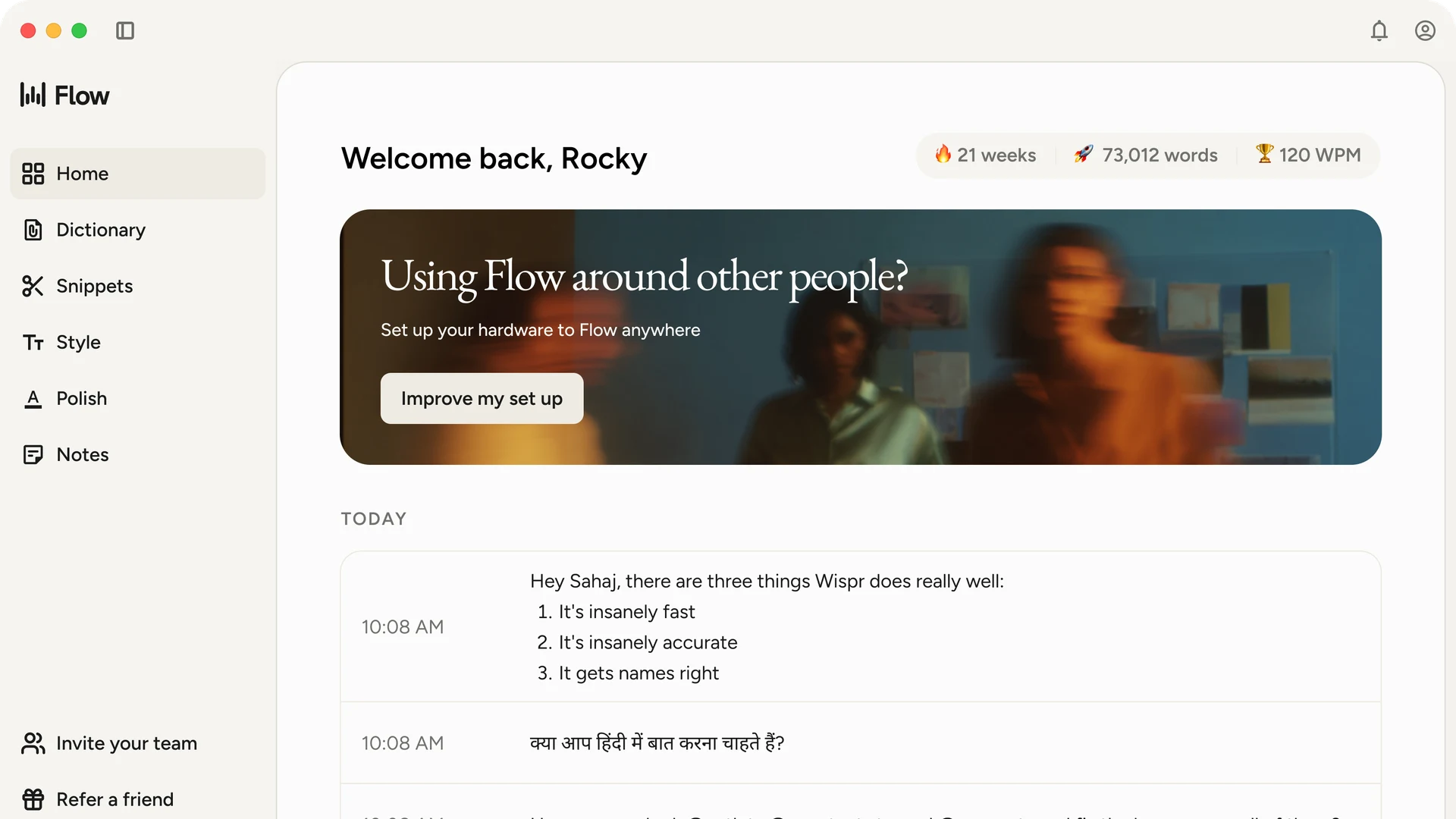Open the Notes section
1456x819 pixels.
(x=138, y=454)
